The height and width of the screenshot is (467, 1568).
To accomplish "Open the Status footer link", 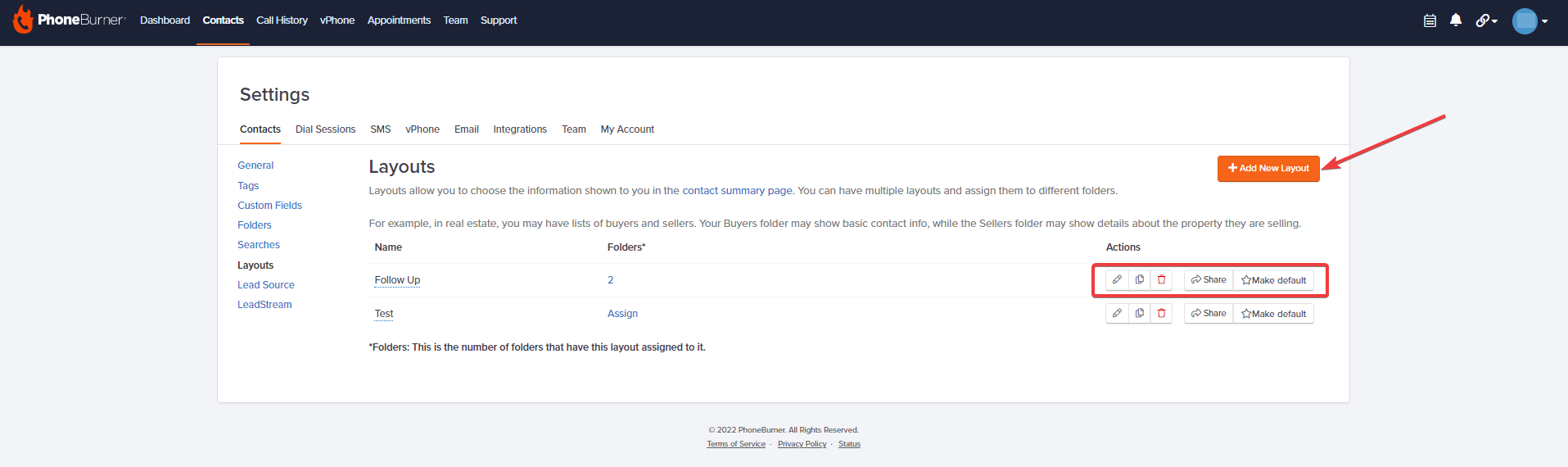I will (849, 444).
